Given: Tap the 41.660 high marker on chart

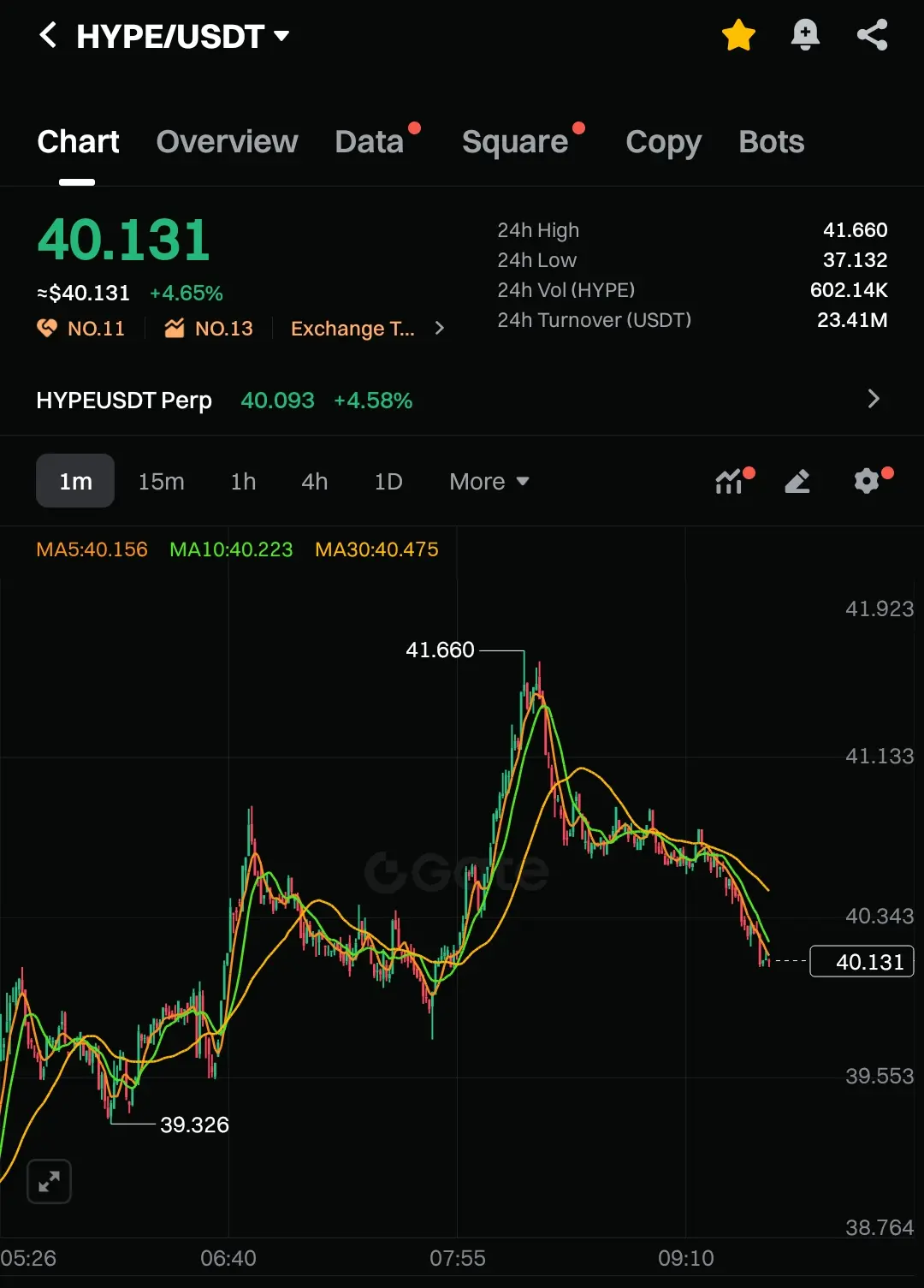Looking at the screenshot, I should point(440,650).
